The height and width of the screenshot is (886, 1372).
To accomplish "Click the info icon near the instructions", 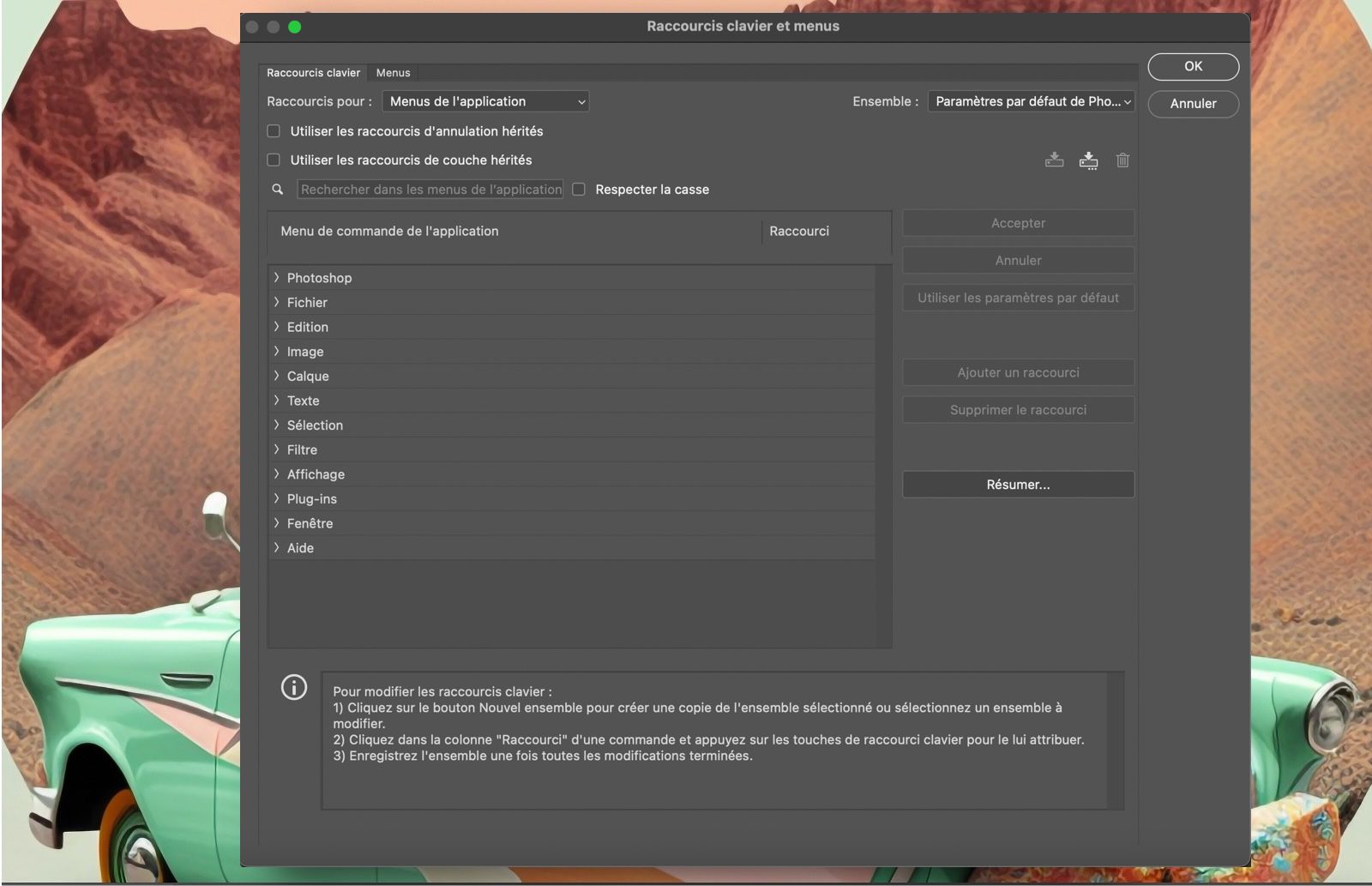I will pos(294,688).
